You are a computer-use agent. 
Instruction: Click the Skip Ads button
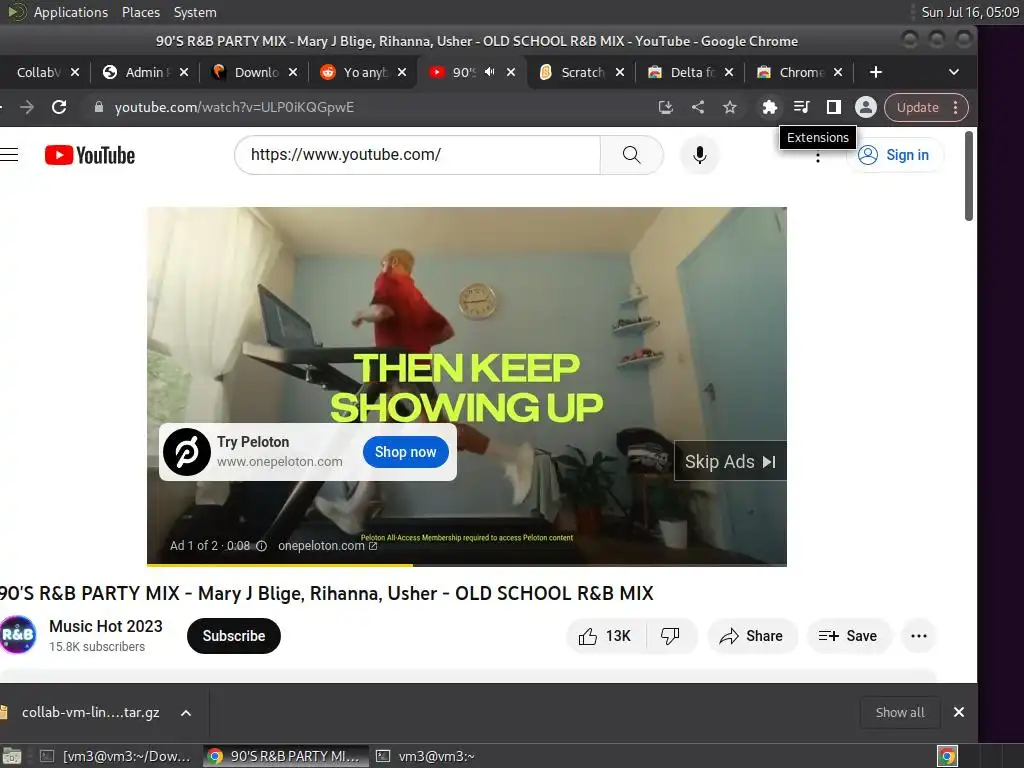(730, 461)
